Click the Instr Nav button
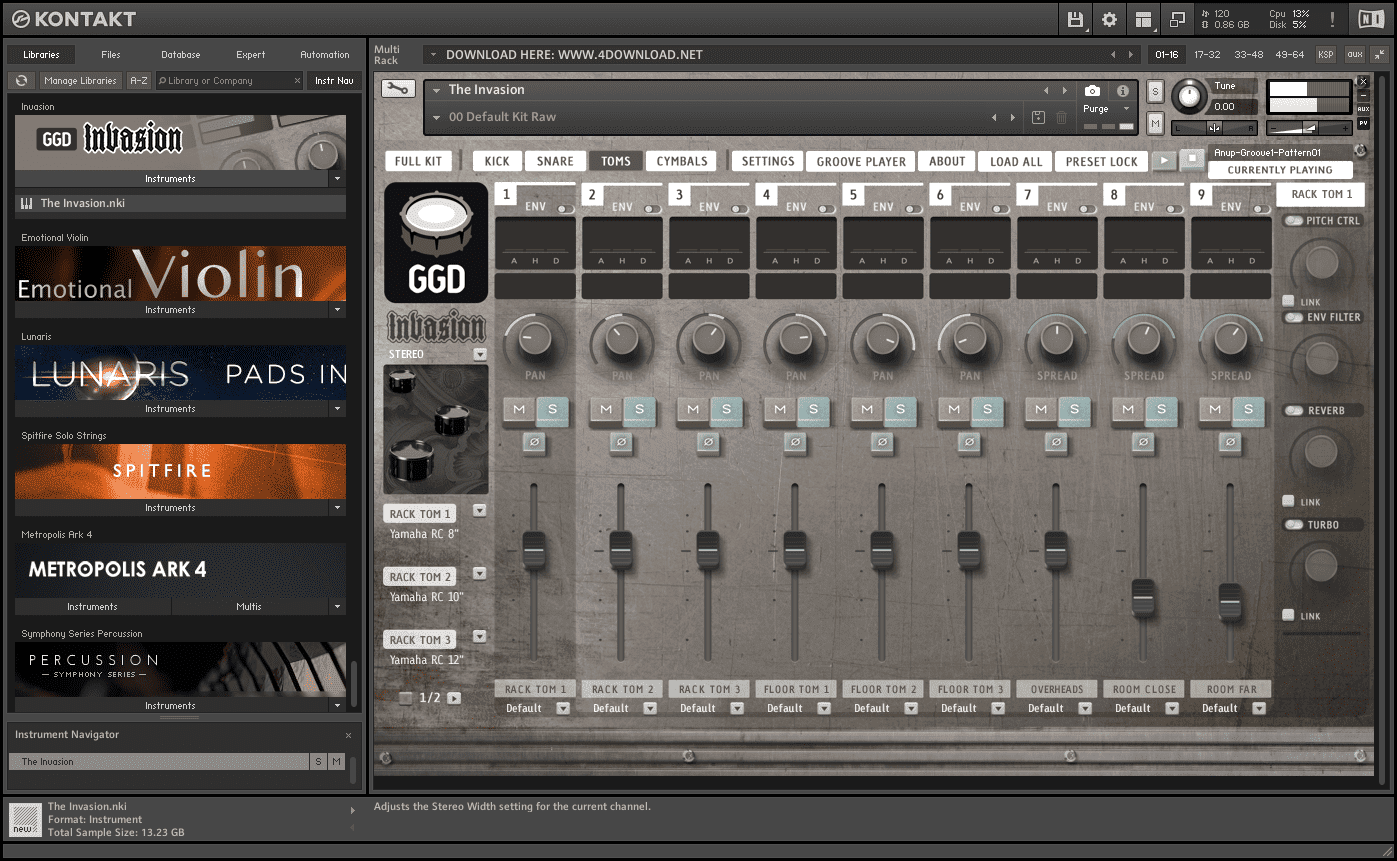The image size is (1397, 861). tap(334, 80)
